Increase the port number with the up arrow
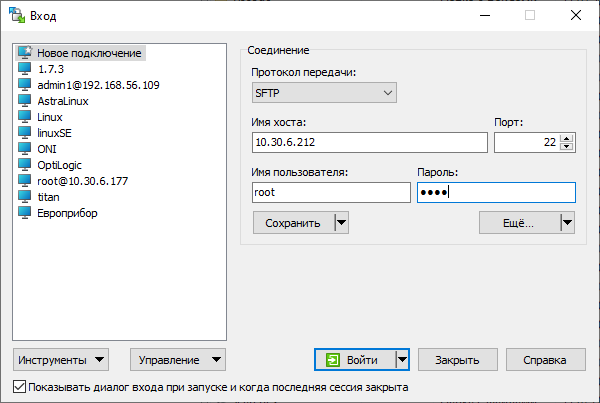The image size is (600, 403). pyautogui.click(x=567, y=139)
